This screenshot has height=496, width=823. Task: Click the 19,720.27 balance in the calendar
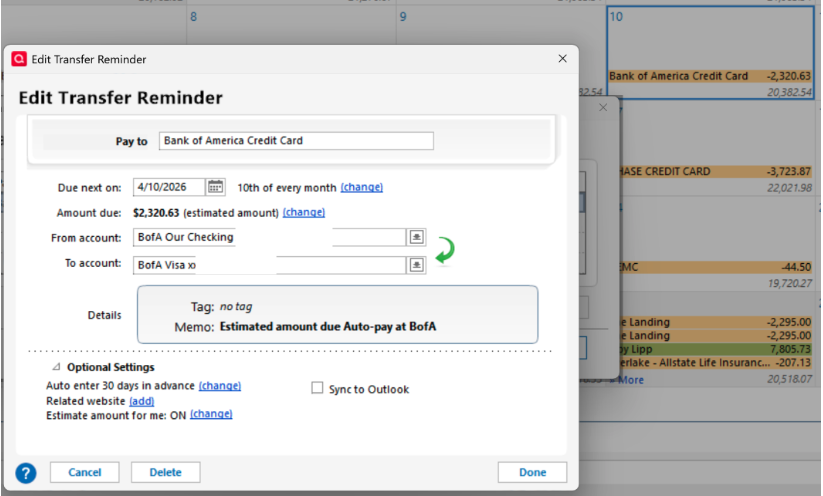(789, 283)
